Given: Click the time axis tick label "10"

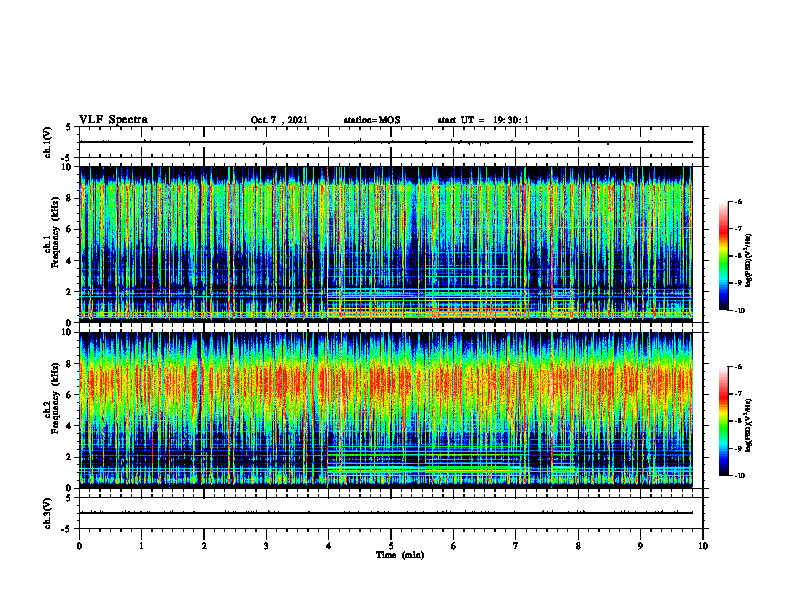Looking at the screenshot, I should pyautogui.click(x=703, y=546).
